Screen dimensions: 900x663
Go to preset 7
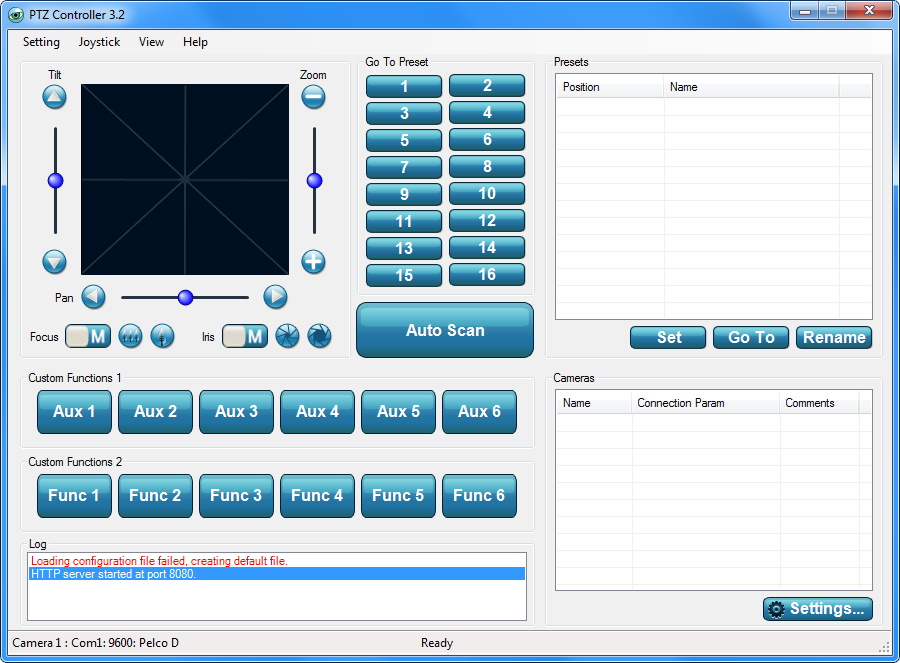(x=404, y=167)
